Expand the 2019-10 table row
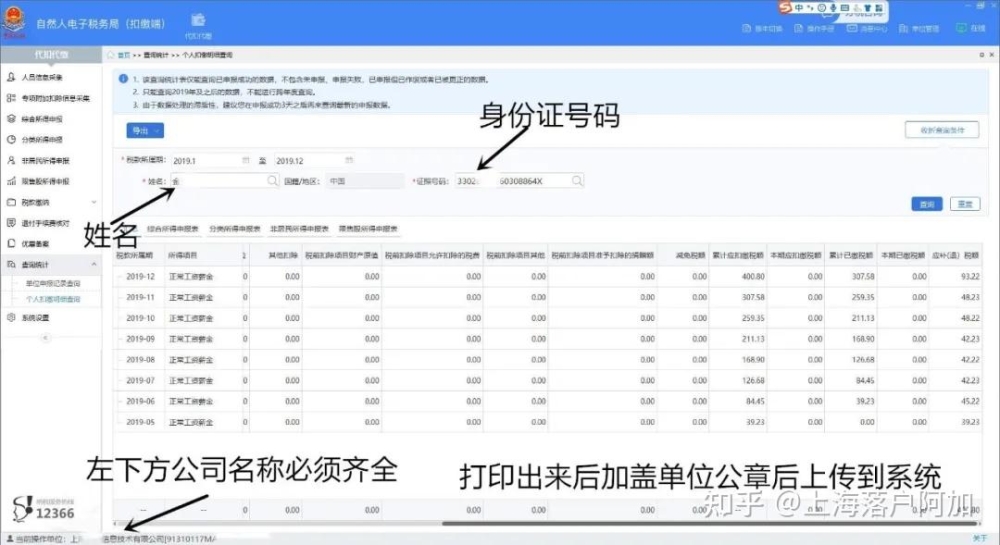The image size is (1000, 545). (119, 318)
